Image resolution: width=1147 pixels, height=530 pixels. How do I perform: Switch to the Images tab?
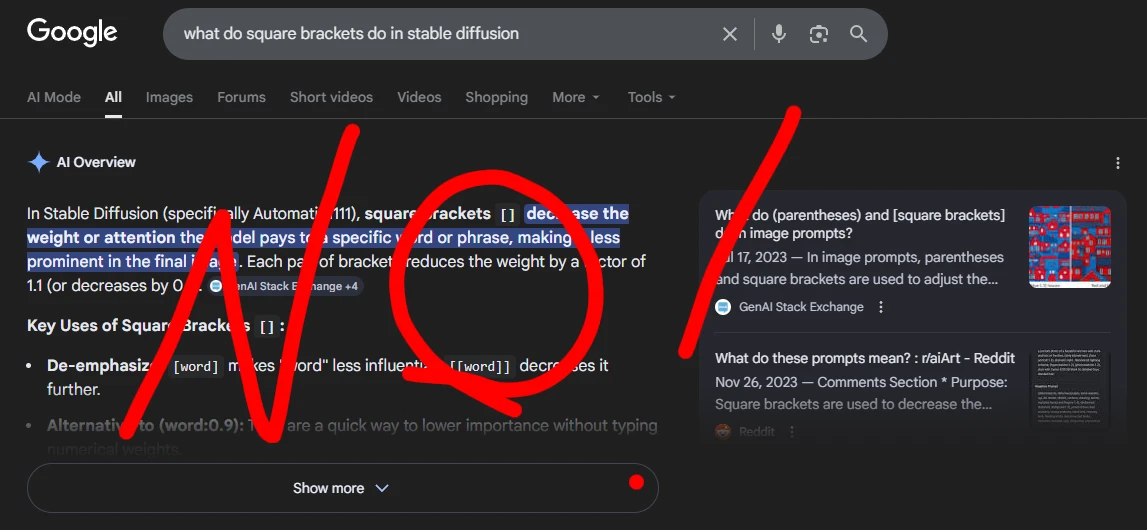point(169,97)
